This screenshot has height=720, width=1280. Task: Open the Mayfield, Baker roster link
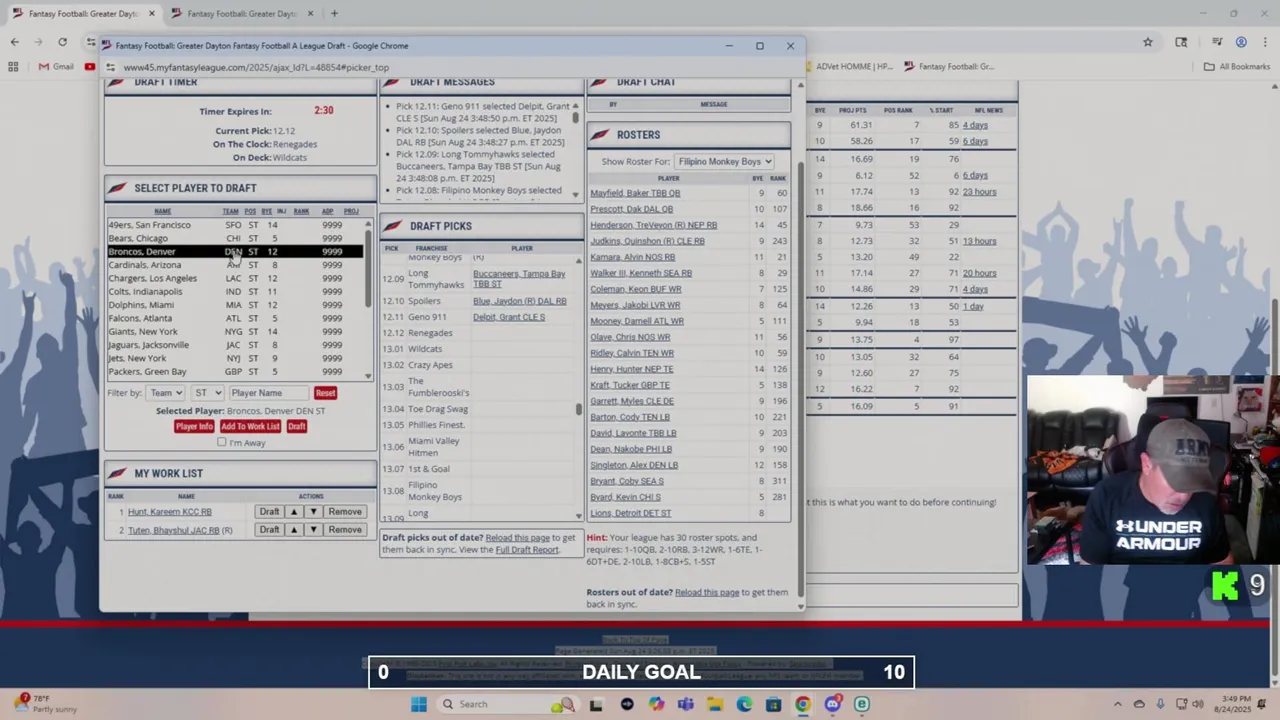click(x=635, y=193)
